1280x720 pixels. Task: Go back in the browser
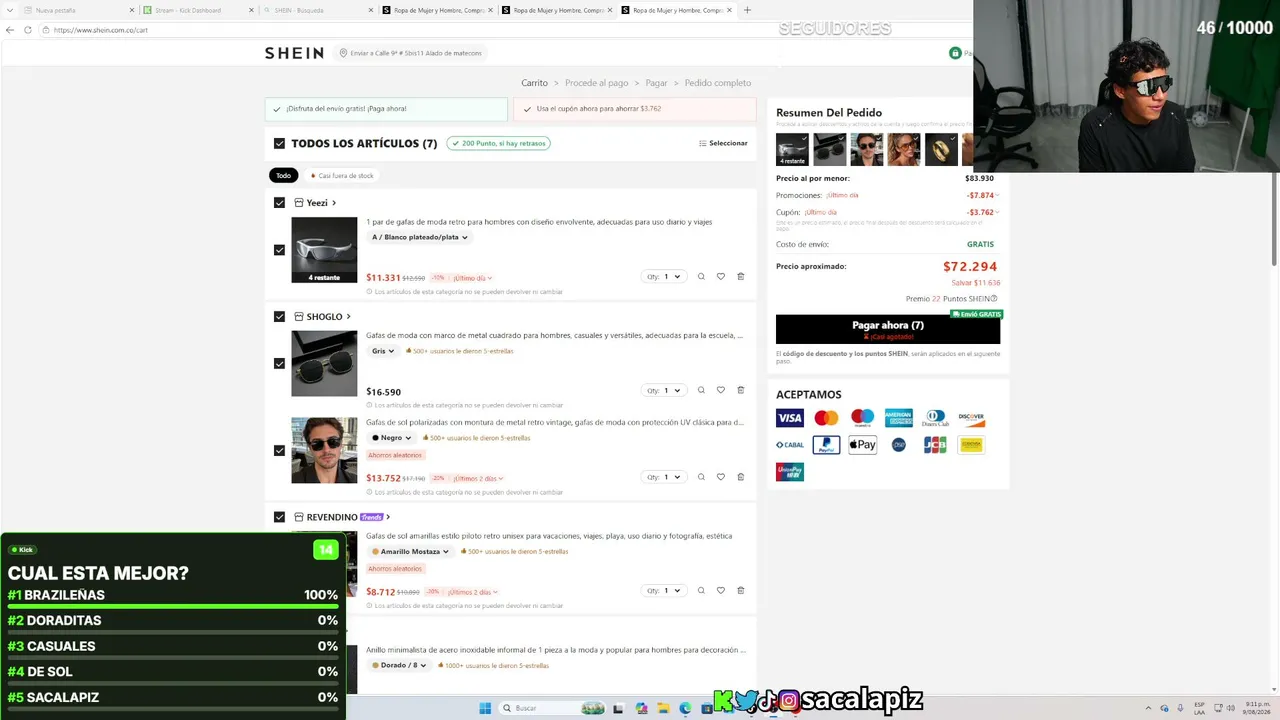pos(10,30)
